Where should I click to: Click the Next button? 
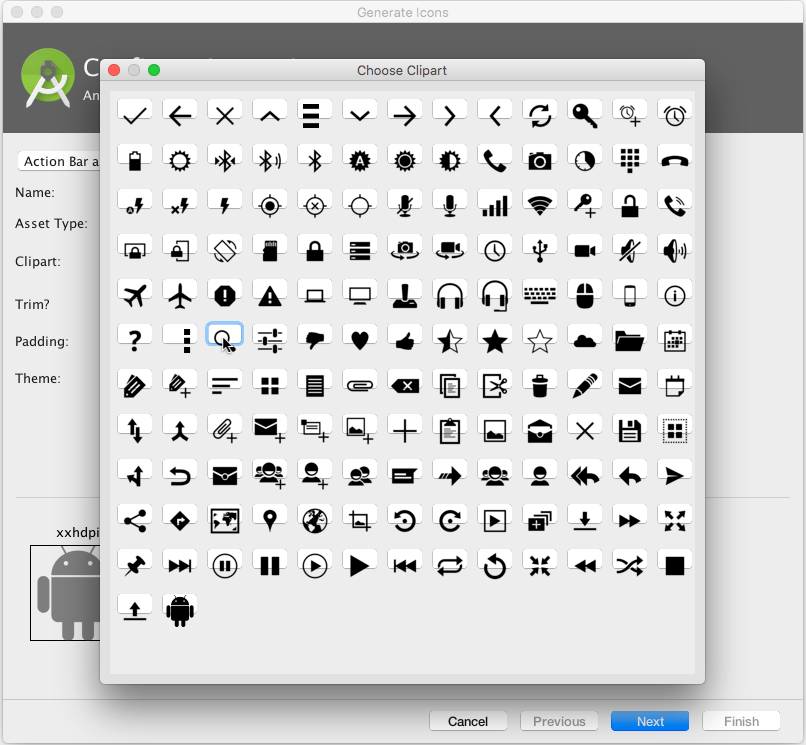pyautogui.click(x=649, y=720)
